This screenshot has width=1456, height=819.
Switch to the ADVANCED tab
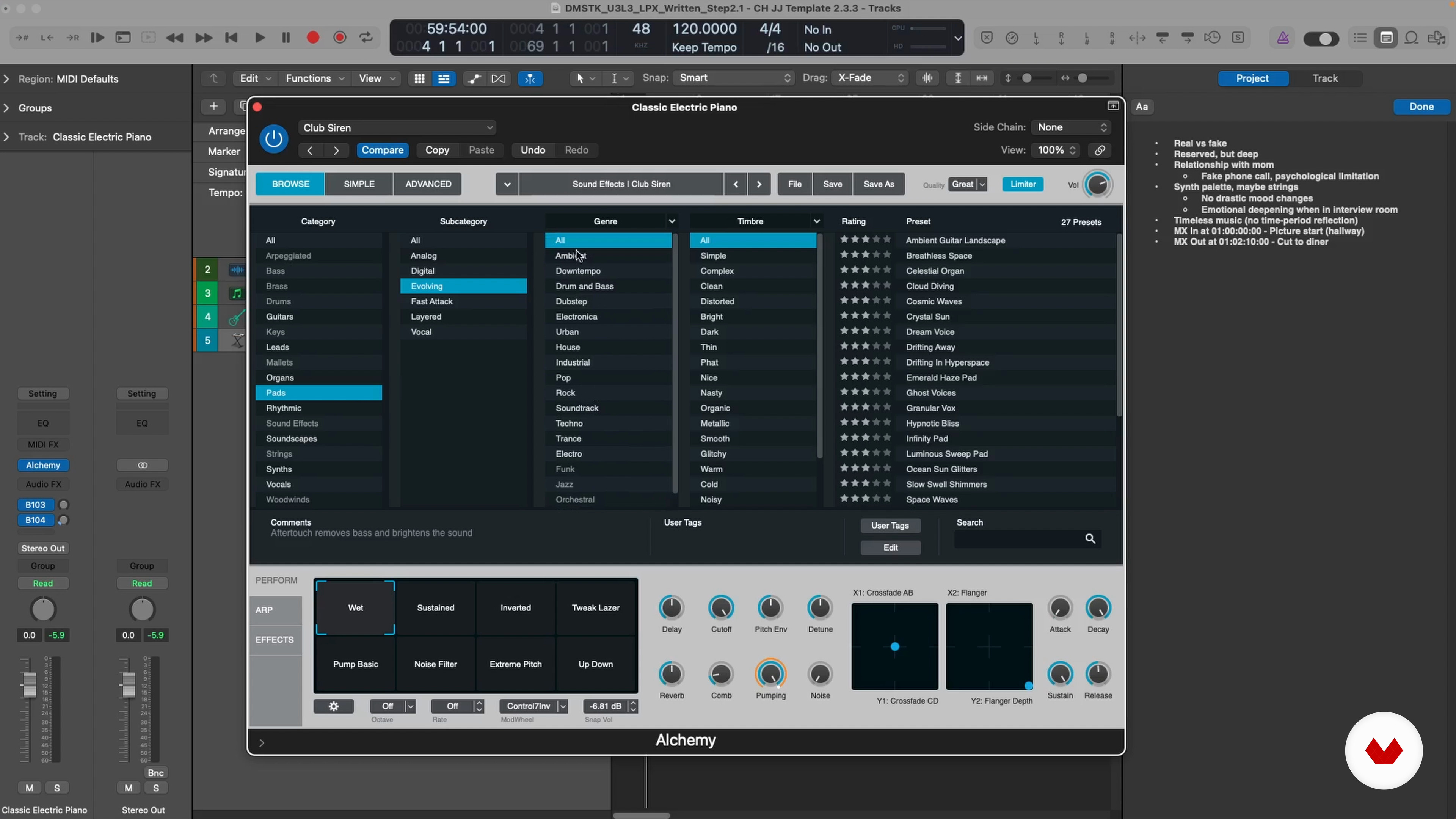coord(428,184)
